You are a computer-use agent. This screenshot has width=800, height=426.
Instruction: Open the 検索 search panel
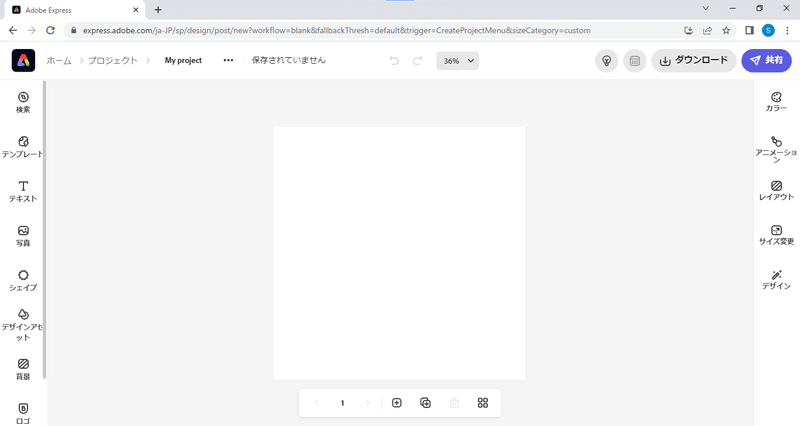23,102
